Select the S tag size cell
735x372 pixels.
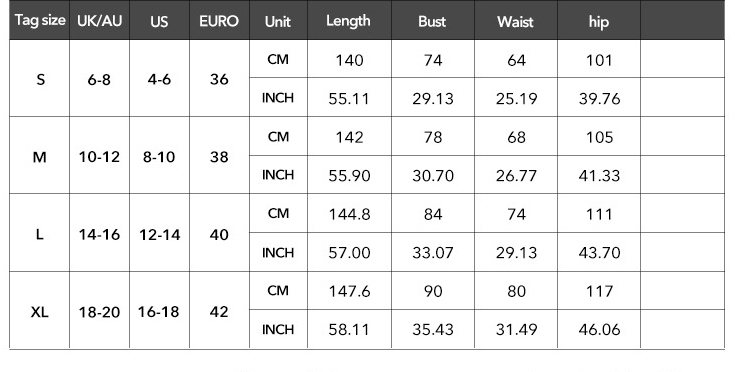tap(40, 79)
